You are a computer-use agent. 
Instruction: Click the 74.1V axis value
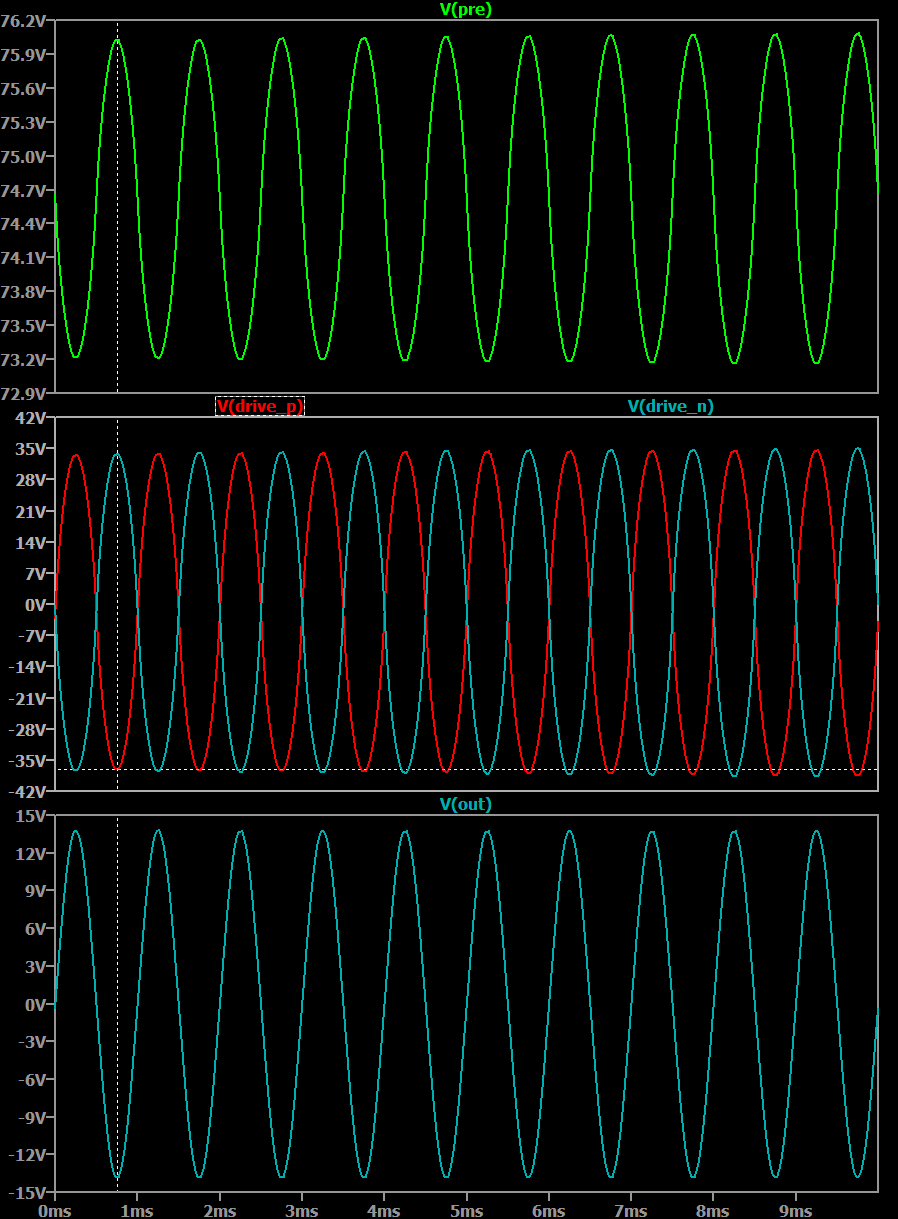tap(22, 258)
